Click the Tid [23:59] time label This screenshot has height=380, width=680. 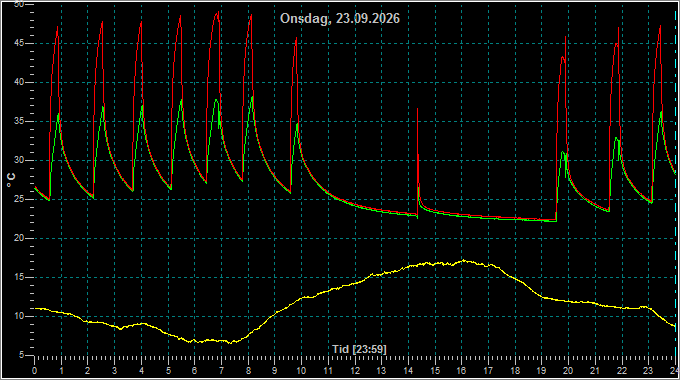(359, 349)
